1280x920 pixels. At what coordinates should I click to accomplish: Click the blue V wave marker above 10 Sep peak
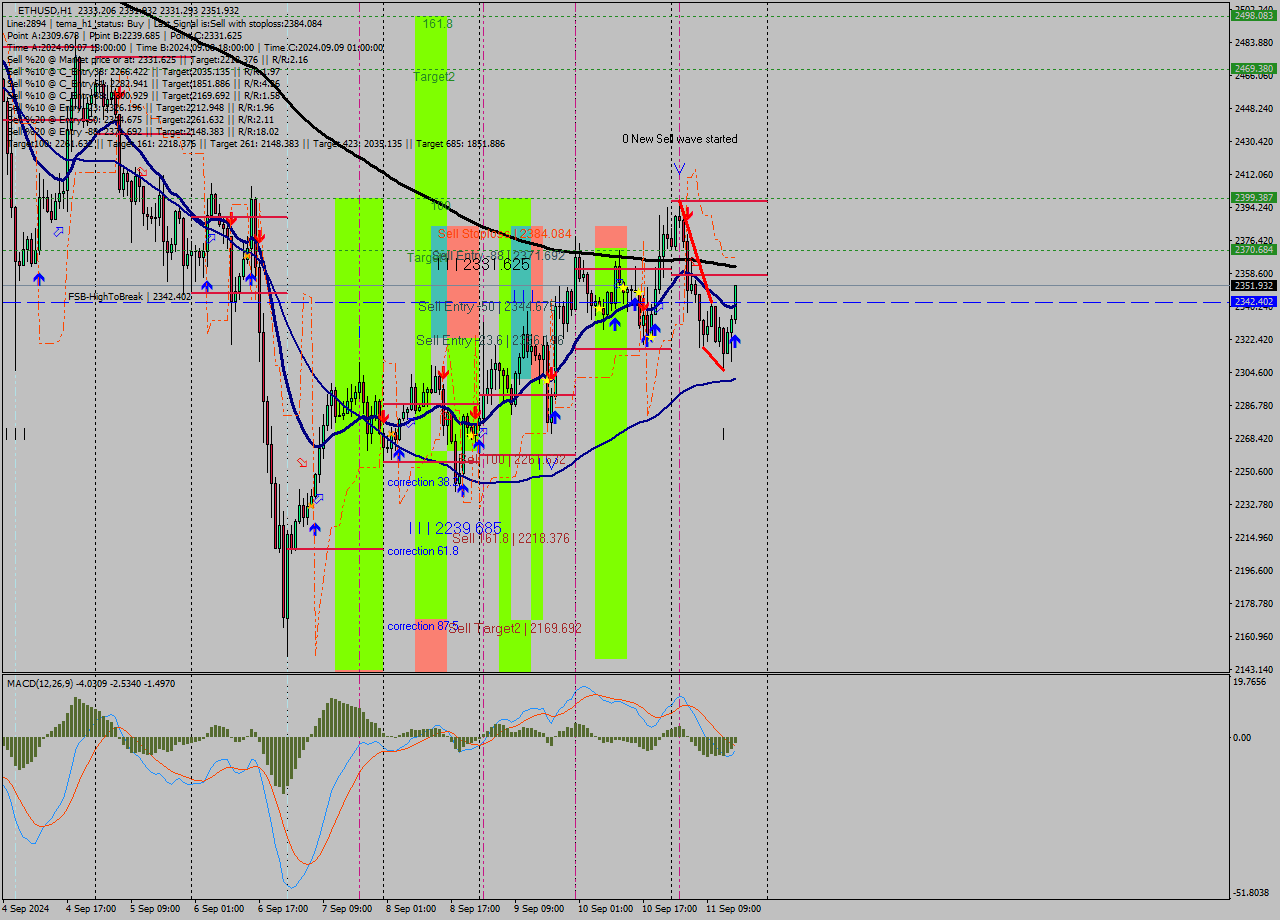(679, 169)
